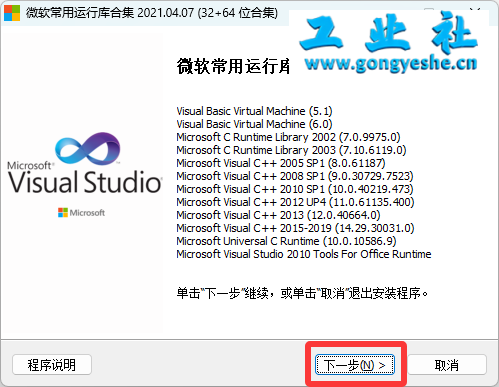Select the Visual C++ 2005 SP1 entry
Image resolution: width=499 pixels, height=387 pixels.
(281, 163)
